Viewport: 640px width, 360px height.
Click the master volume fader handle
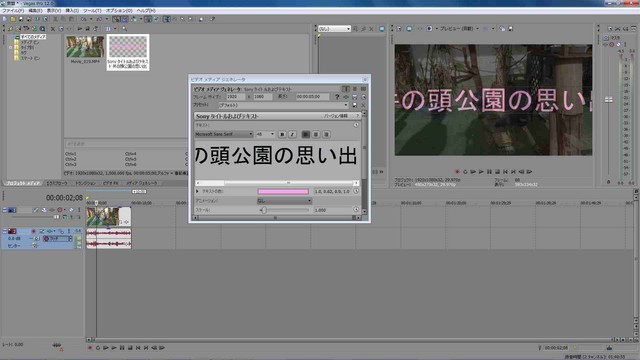point(608,100)
